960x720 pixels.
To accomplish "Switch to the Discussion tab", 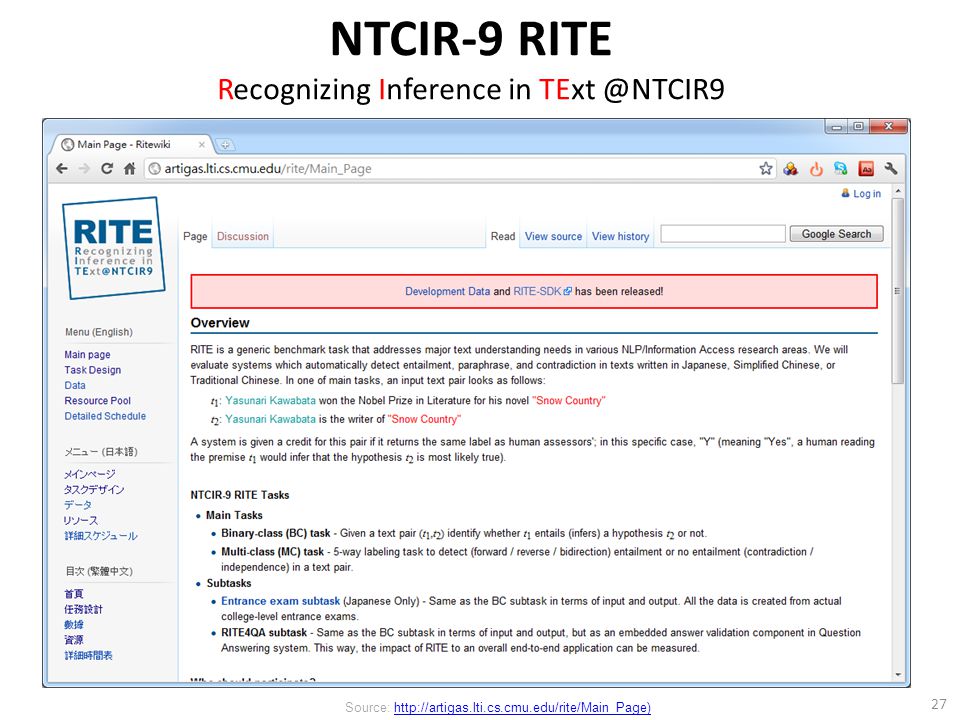I will point(242,236).
